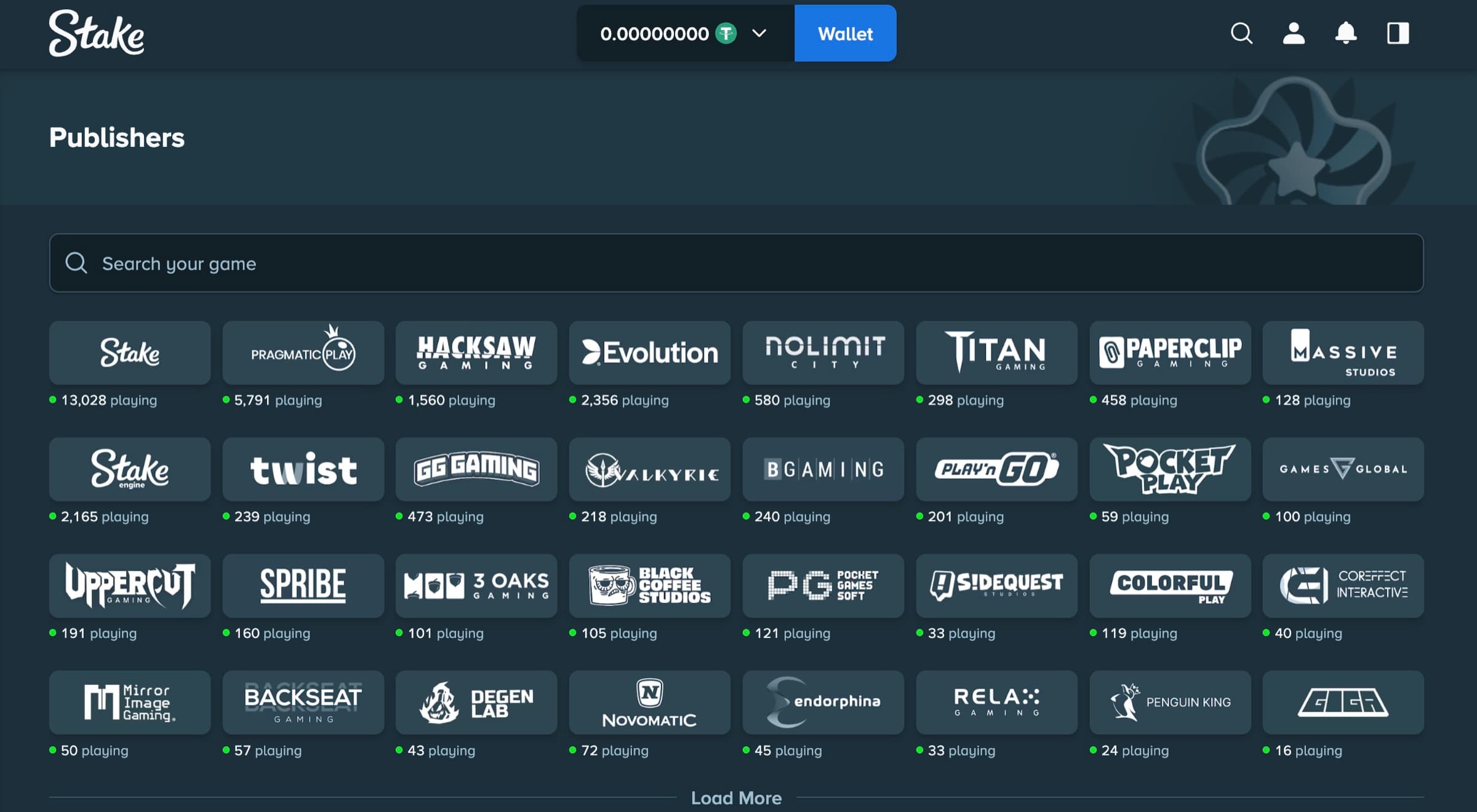Open the Backseat Gaming publisher tile

point(303,703)
